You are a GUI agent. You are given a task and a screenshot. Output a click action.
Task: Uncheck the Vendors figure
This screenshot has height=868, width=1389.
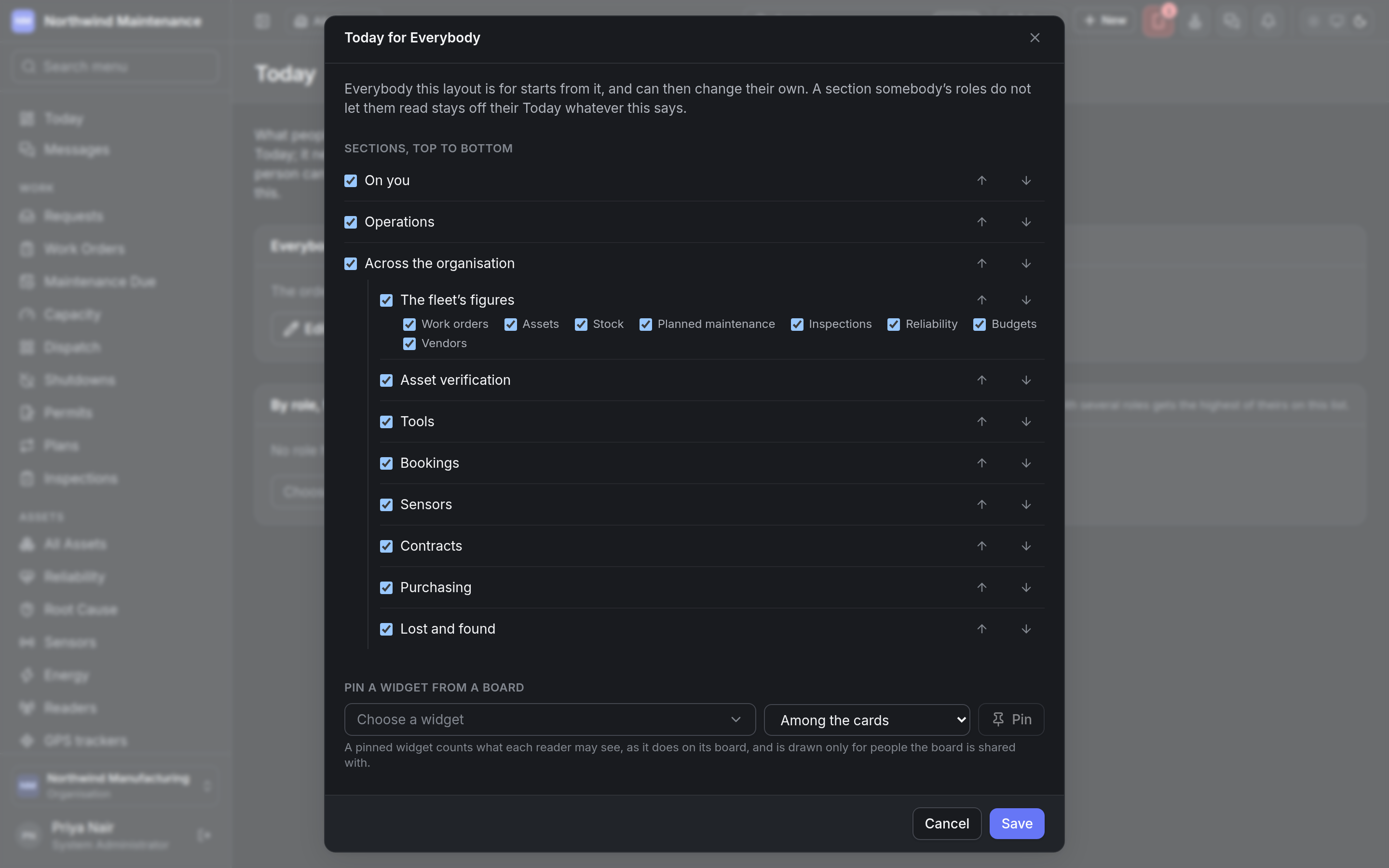(409, 343)
